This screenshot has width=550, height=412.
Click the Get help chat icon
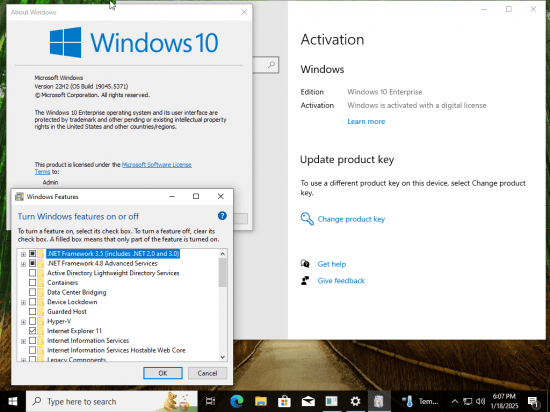(305, 264)
